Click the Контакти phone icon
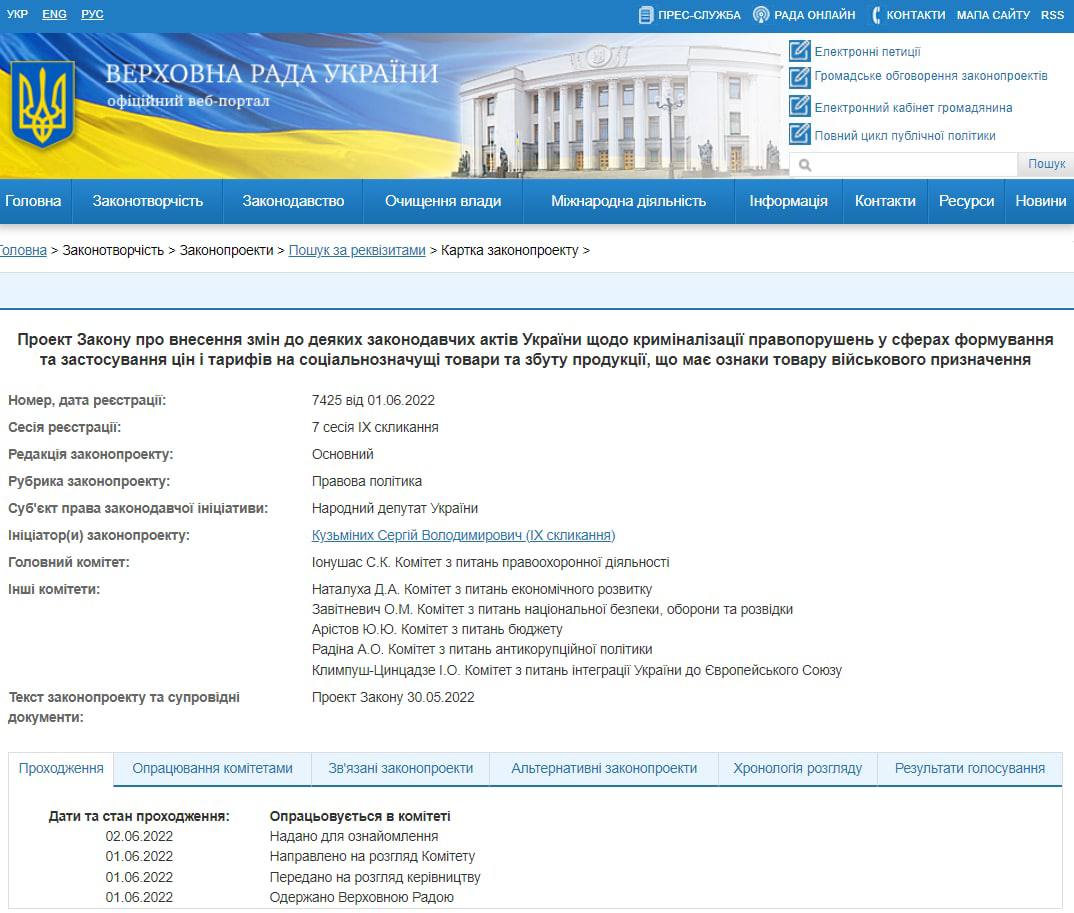 876,15
